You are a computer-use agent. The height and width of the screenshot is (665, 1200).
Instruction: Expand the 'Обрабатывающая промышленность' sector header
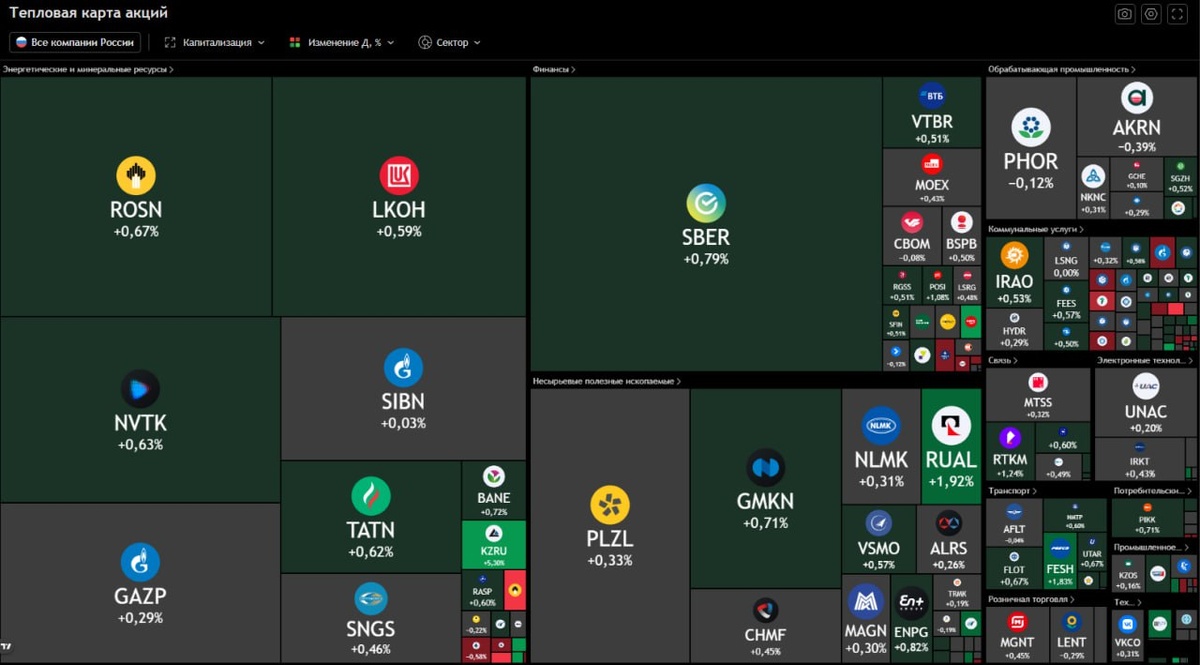1062,70
